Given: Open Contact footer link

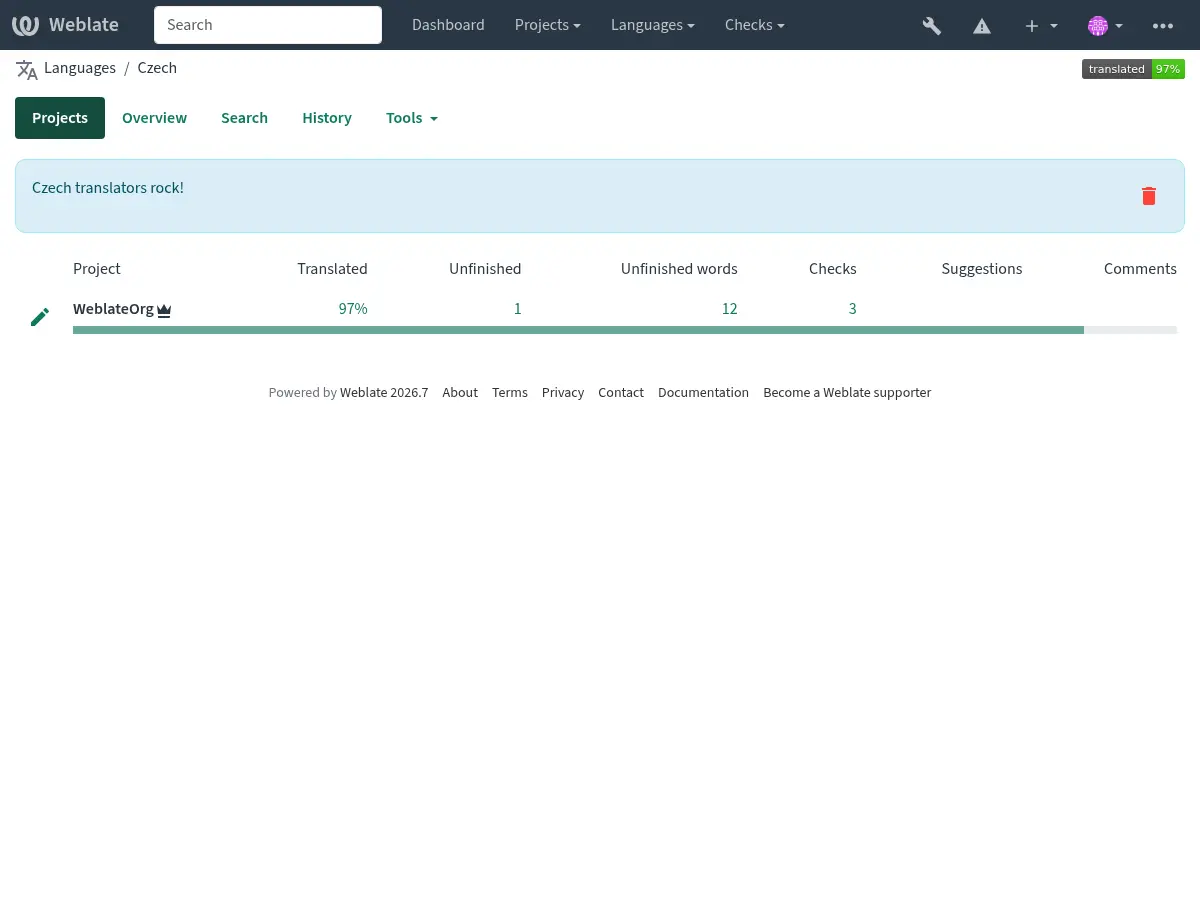Looking at the screenshot, I should (621, 393).
